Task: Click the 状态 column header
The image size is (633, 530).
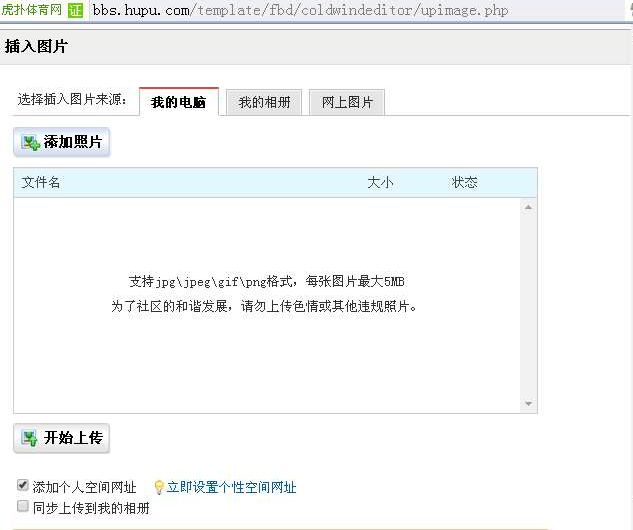Action: 464,182
